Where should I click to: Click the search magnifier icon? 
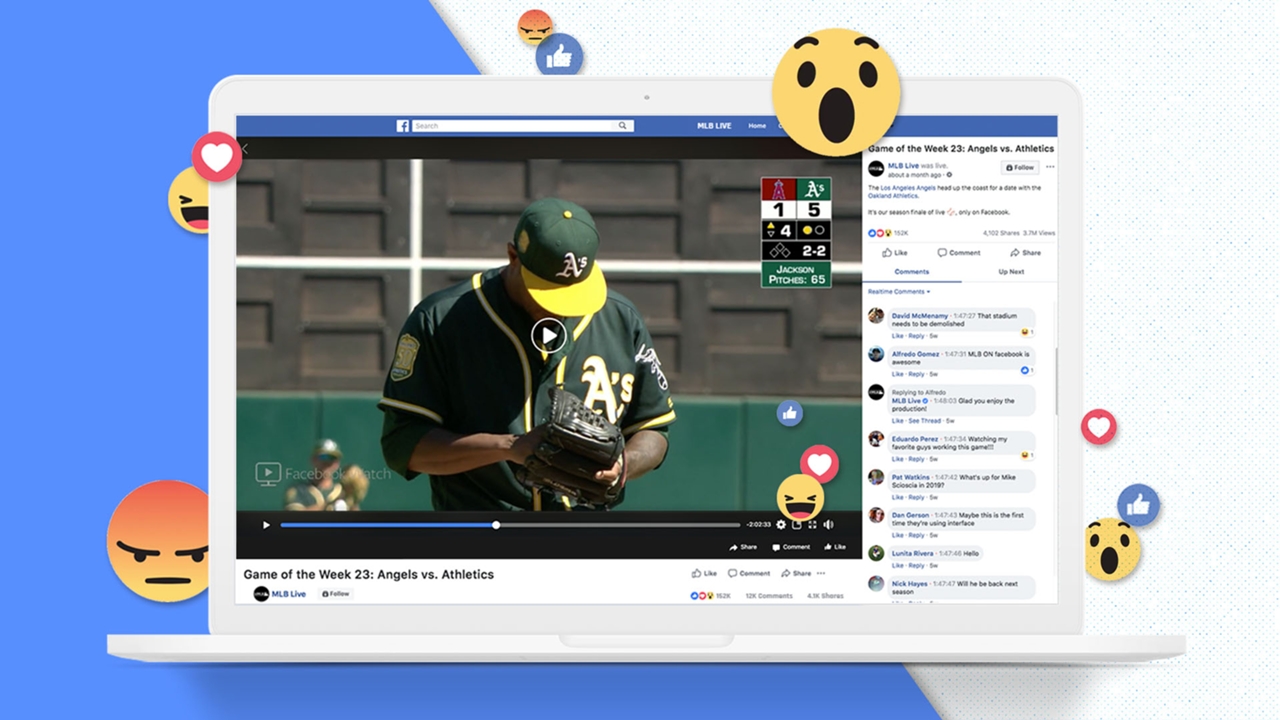pyautogui.click(x=622, y=126)
